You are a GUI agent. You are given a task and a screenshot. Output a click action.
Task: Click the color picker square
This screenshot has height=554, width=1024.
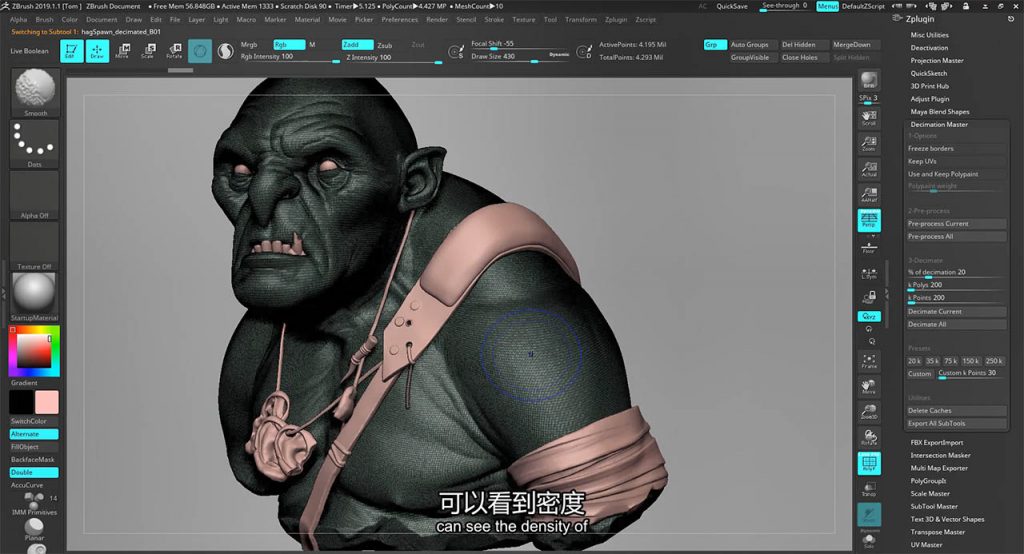(34, 350)
